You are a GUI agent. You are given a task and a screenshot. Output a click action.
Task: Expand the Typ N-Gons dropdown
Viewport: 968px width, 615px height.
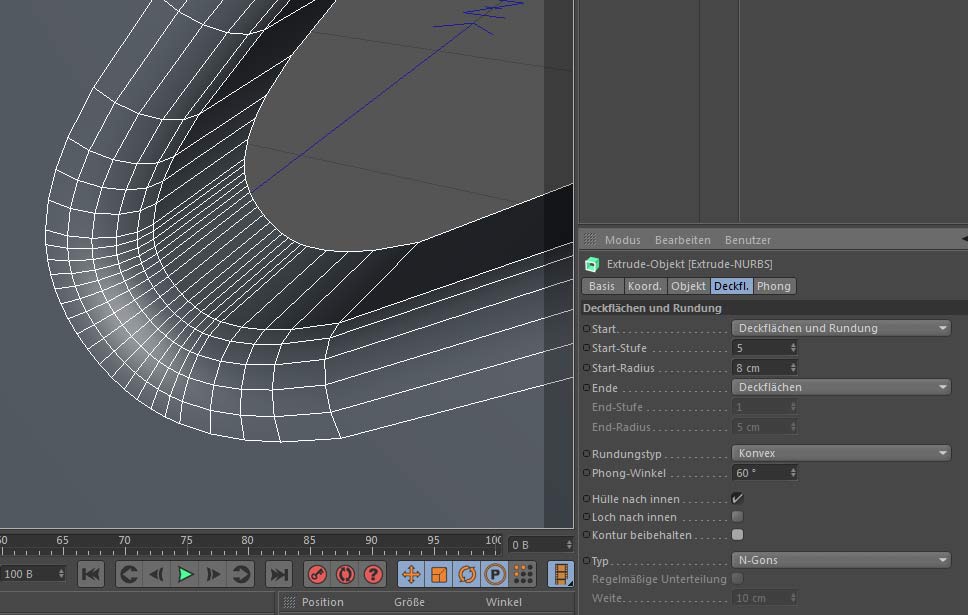pyautogui.click(x=841, y=560)
